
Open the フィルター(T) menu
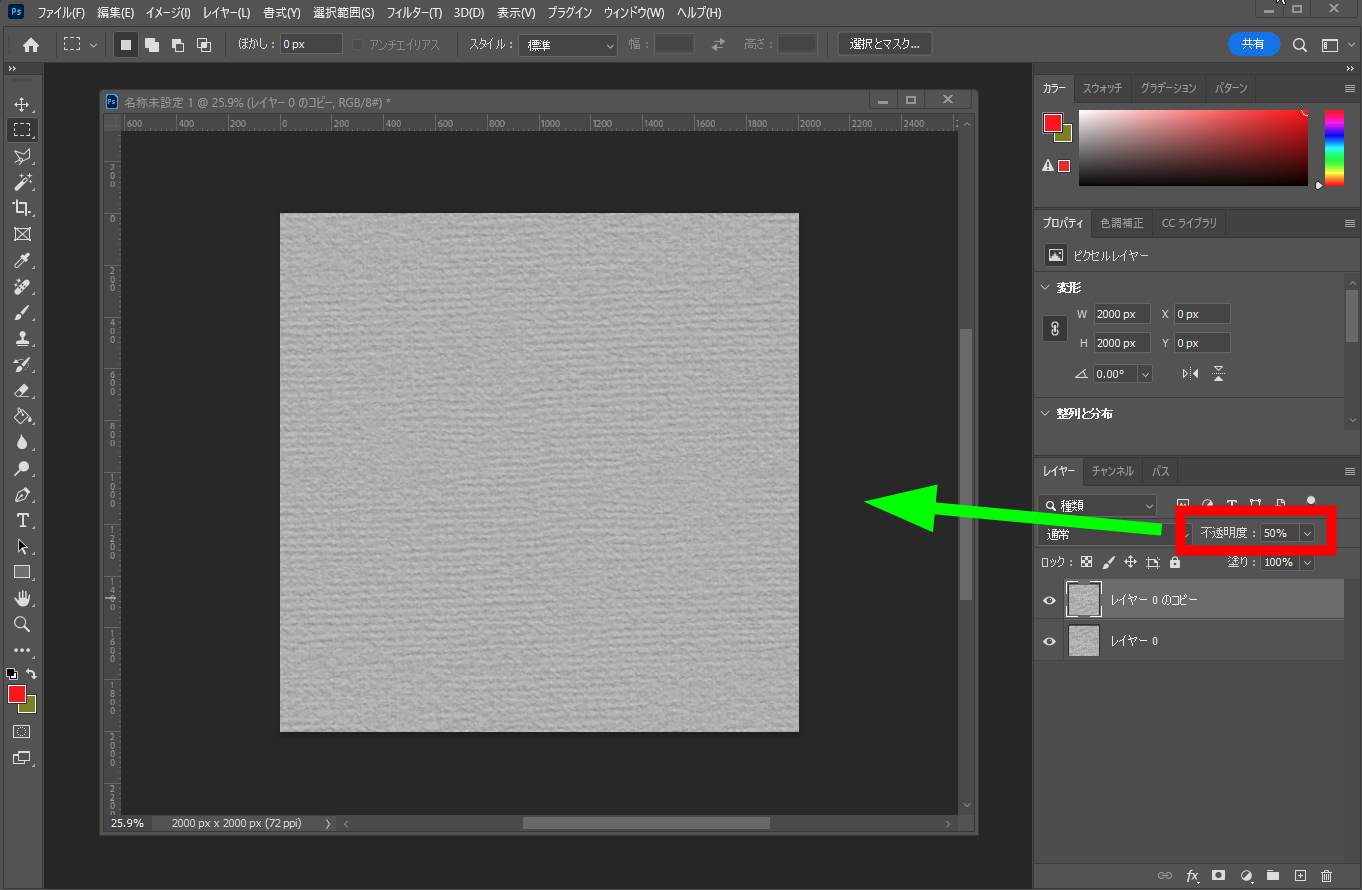pyautogui.click(x=413, y=13)
